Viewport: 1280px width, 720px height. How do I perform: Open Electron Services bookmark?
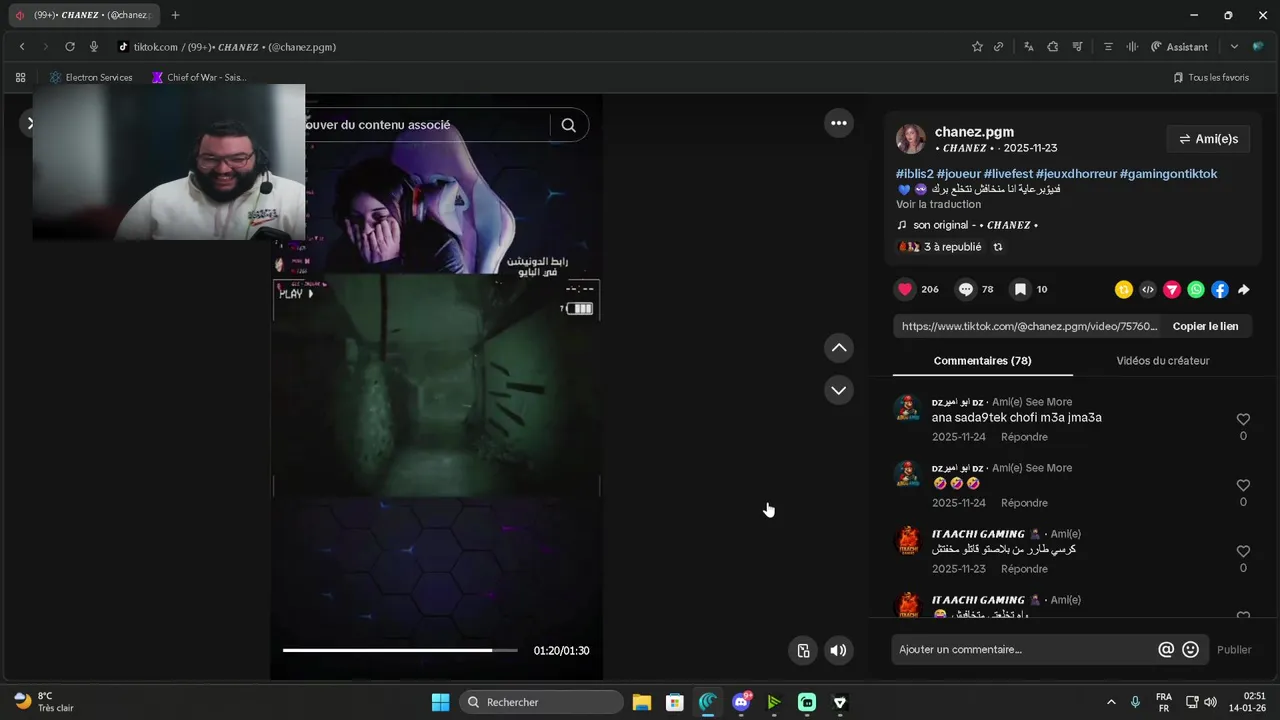pyautogui.click(x=91, y=77)
